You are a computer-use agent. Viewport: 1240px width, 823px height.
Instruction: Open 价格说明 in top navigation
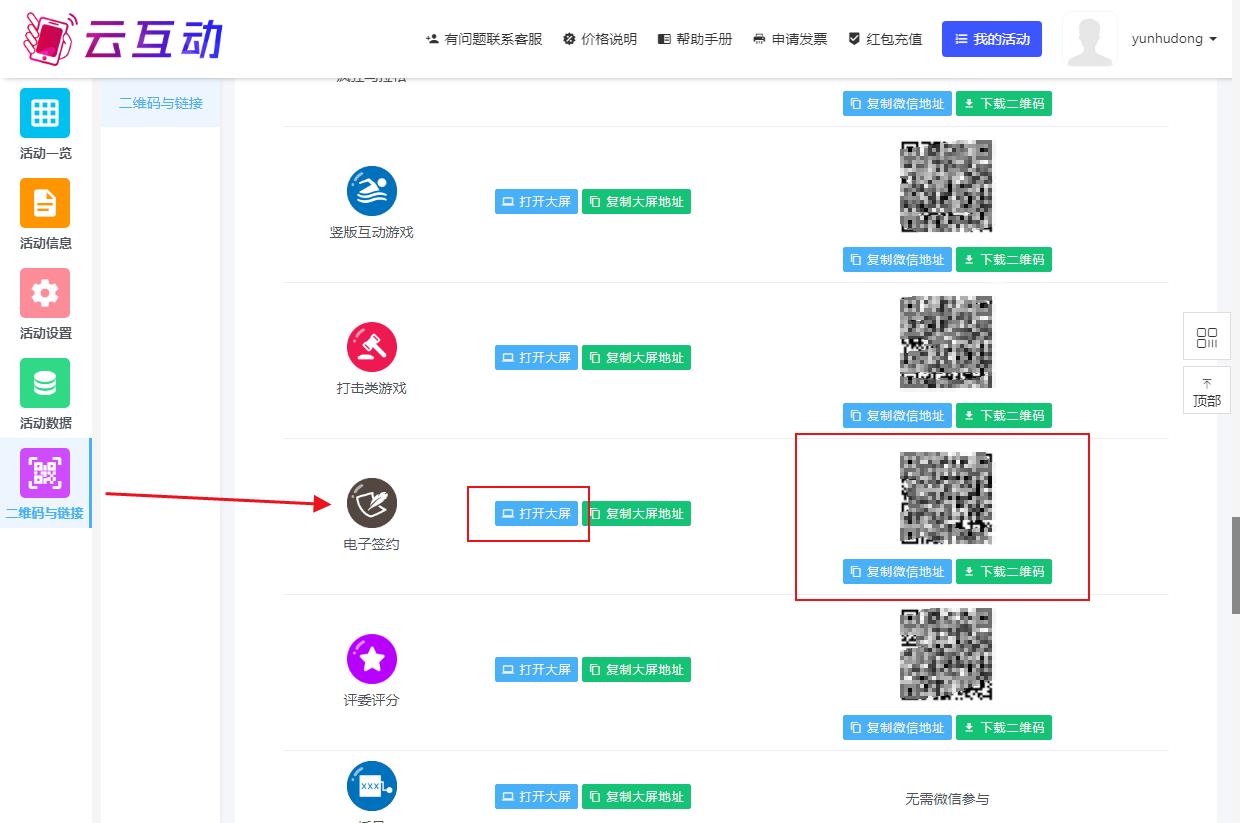point(600,39)
